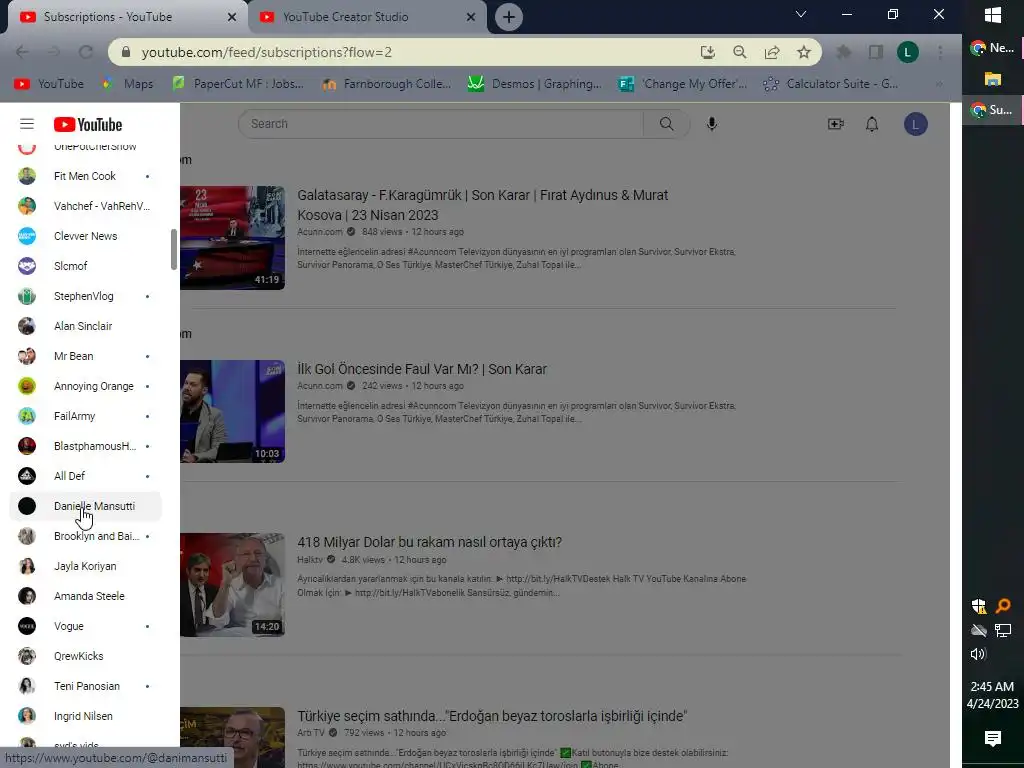
Task: Select Danielle Mansutti in the sidebar
Action: 85,506
